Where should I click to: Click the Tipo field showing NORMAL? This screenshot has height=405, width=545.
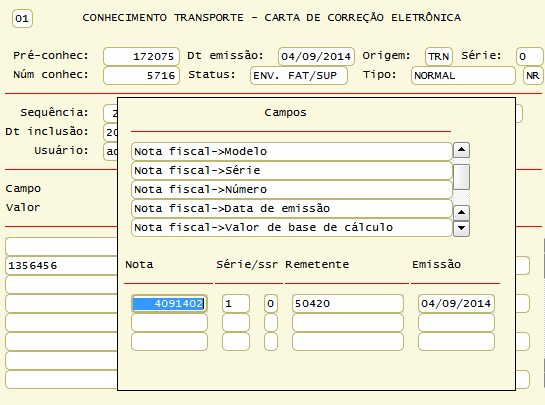click(x=463, y=75)
